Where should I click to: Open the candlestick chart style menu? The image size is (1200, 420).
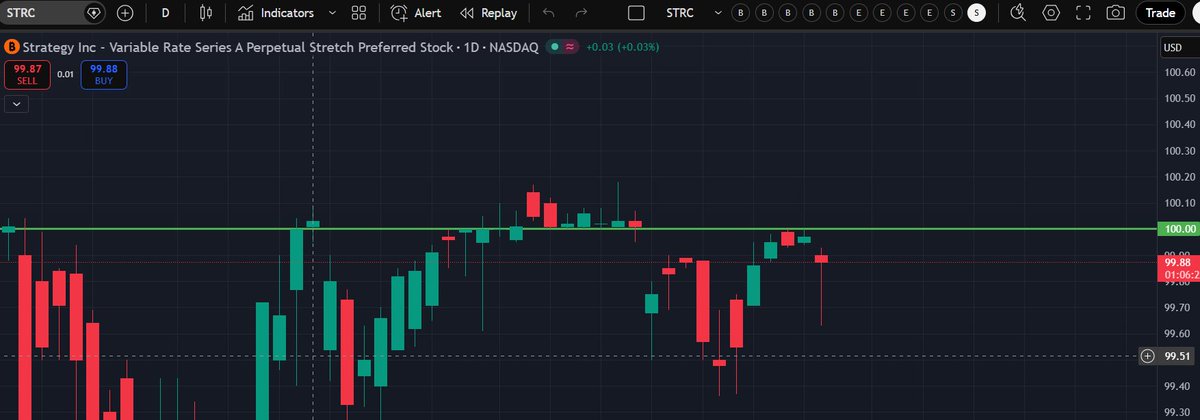click(x=206, y=13)
